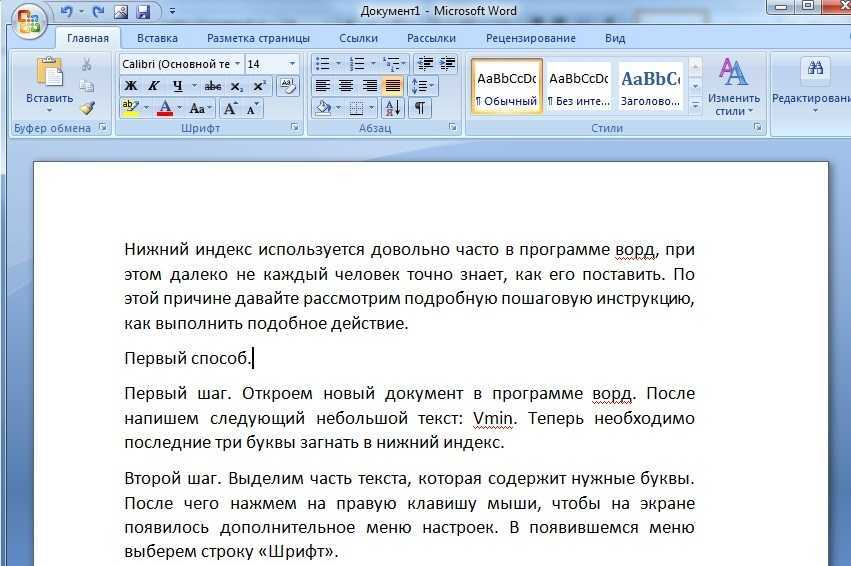The height and width of the screenshot is (566, 851).
Task: Open the change case Aa menu
Action: click(x=200, y=108)
